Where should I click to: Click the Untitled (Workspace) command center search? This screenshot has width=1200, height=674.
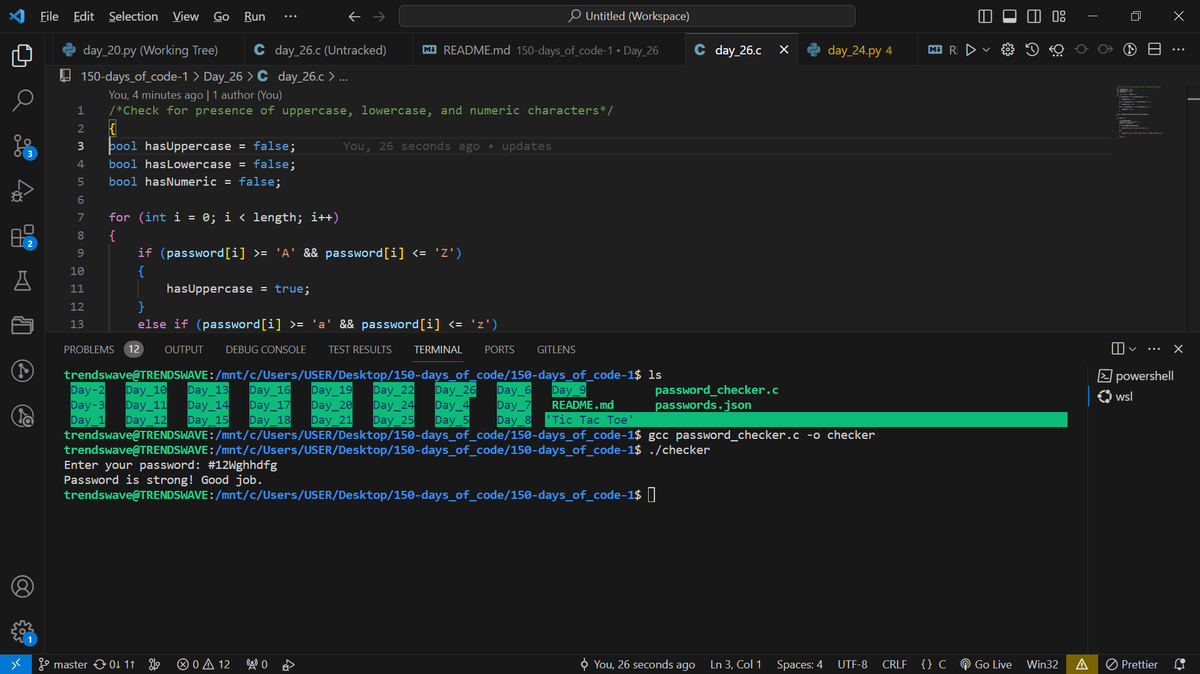point(627,16)
